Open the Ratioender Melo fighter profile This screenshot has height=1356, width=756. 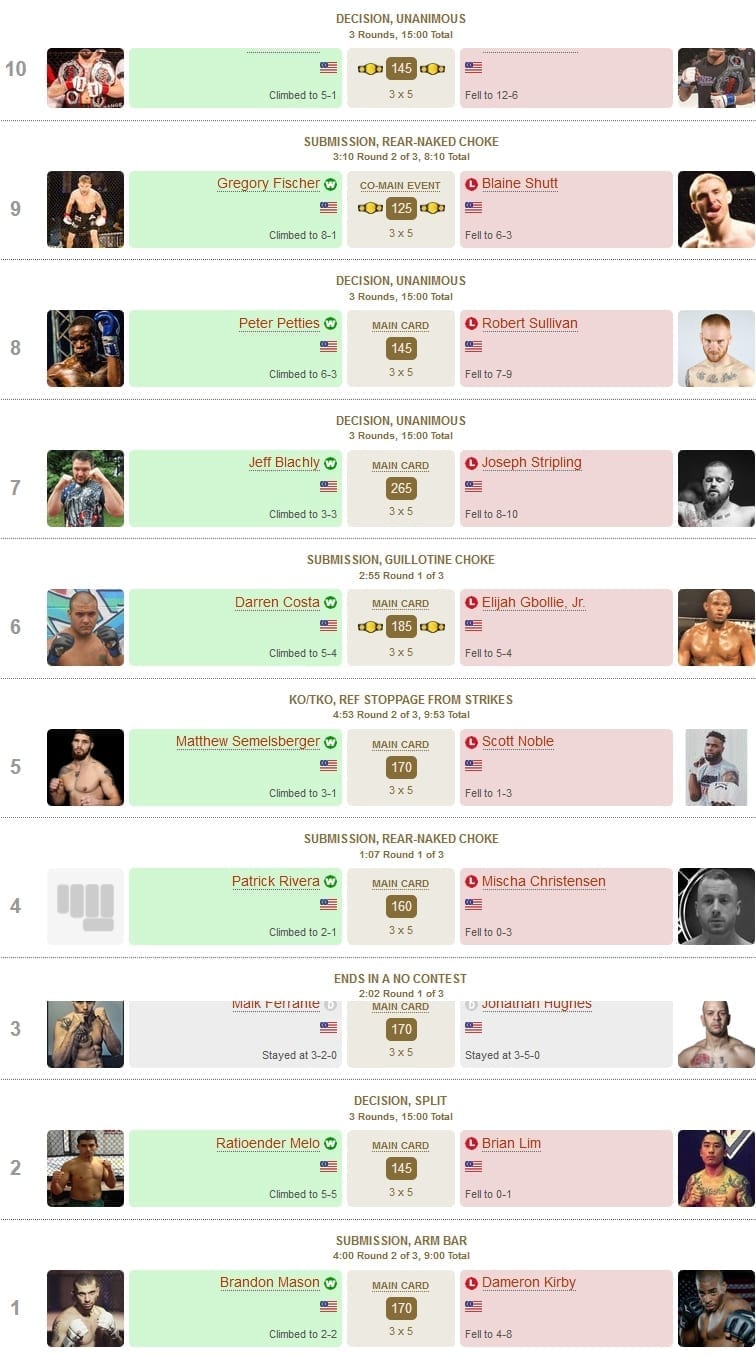268,1144
